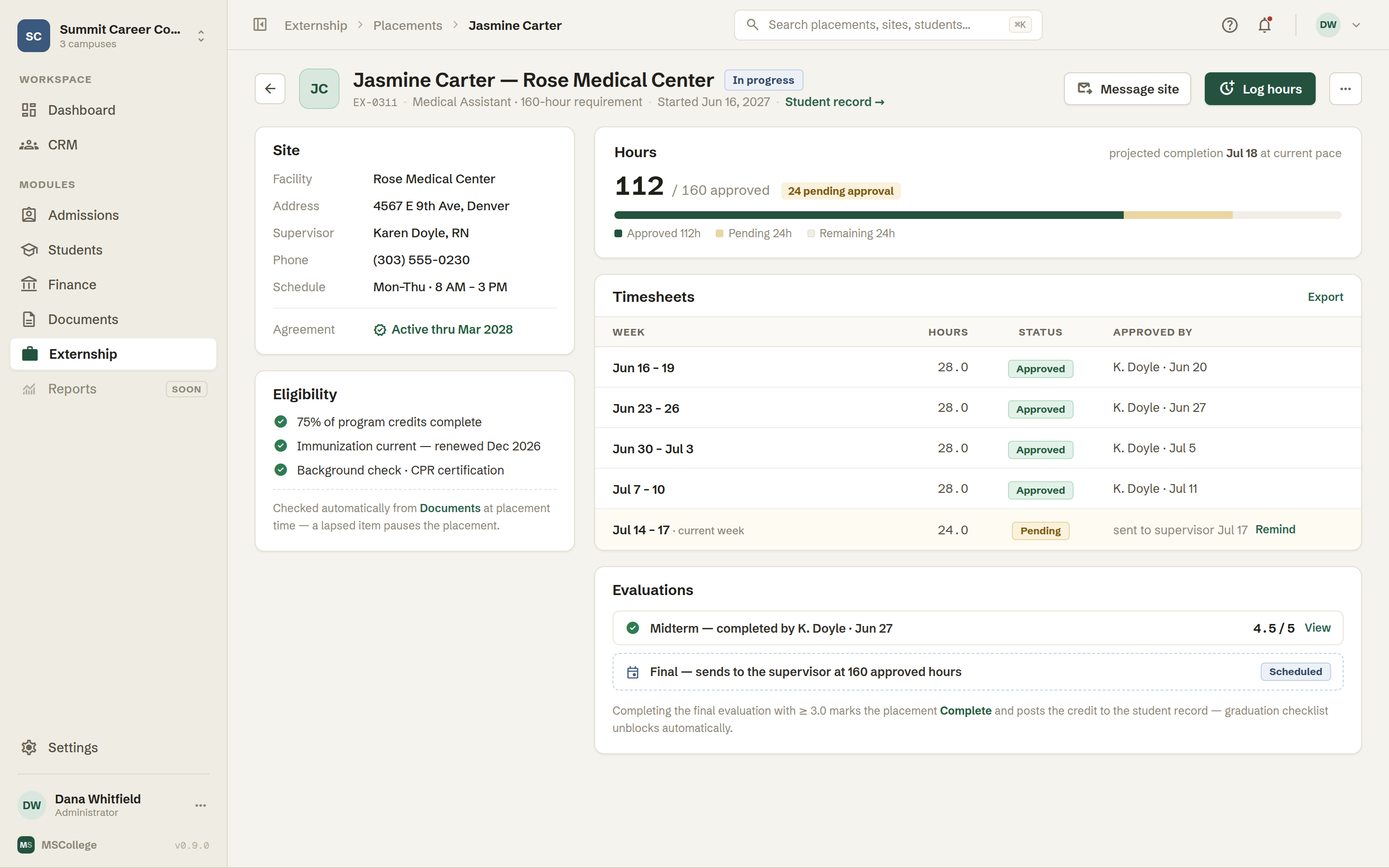The image size is (1389, 868).
Task: Click the Complete link in evaluations note
Action: [x=966, y=711]
